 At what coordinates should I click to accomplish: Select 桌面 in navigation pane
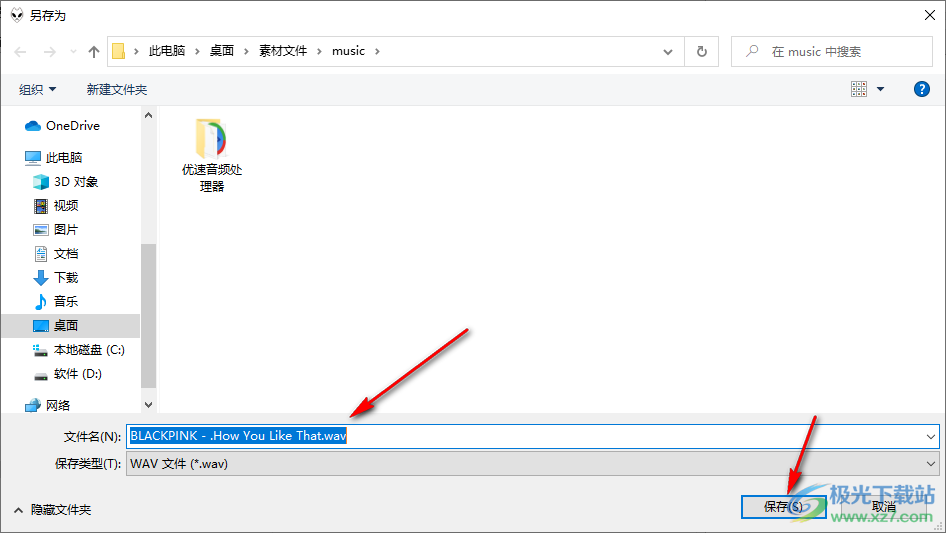click(x=71, y=325)
